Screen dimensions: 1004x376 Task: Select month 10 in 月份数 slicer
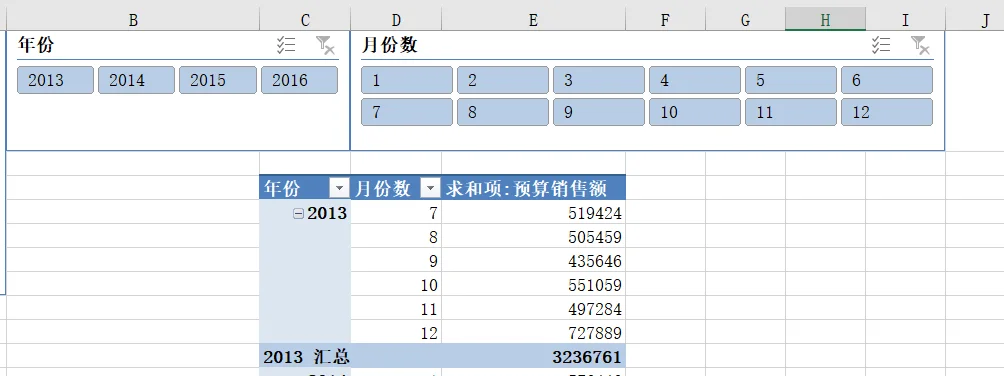point(695,112)
